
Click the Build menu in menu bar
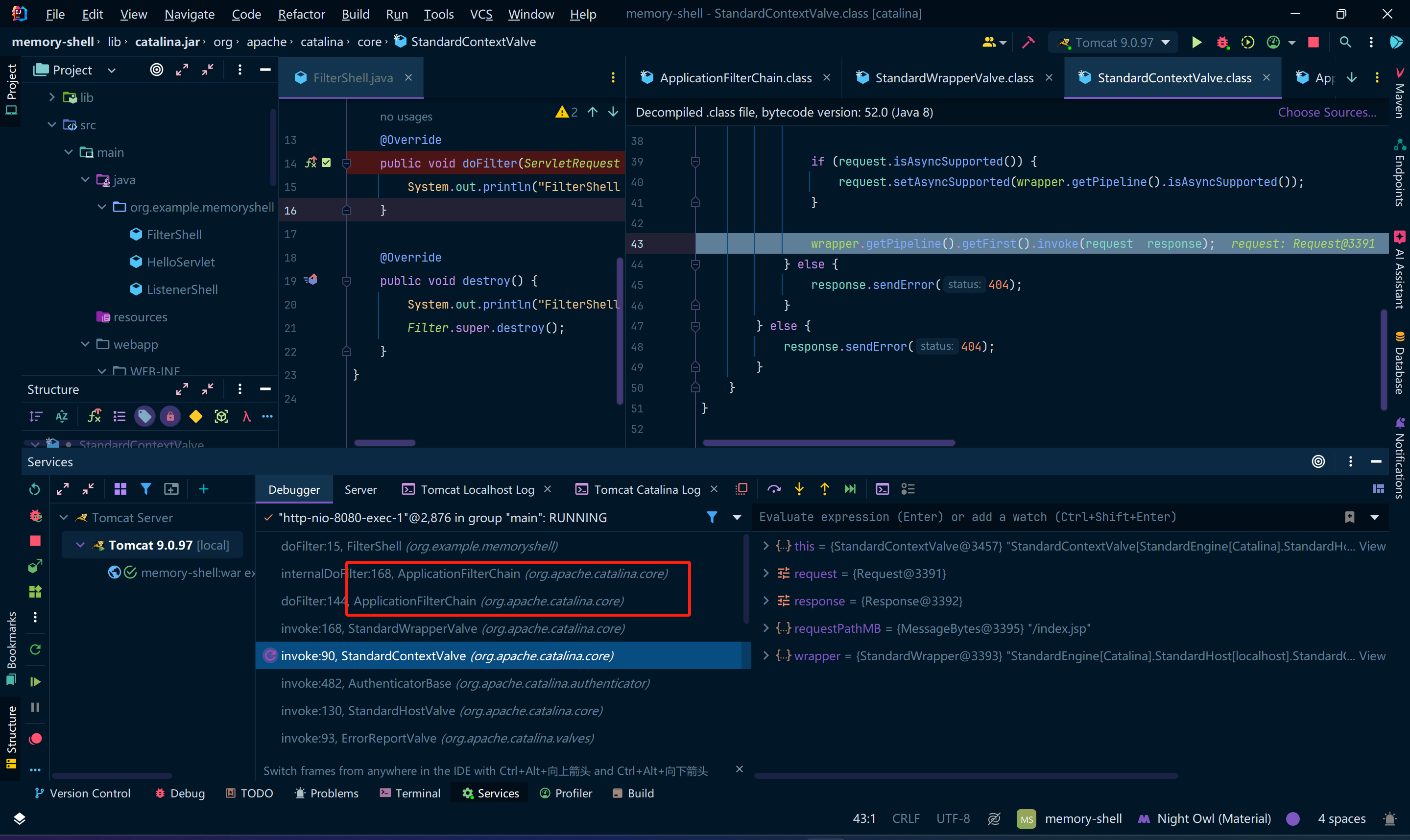[x=353, y=13]
